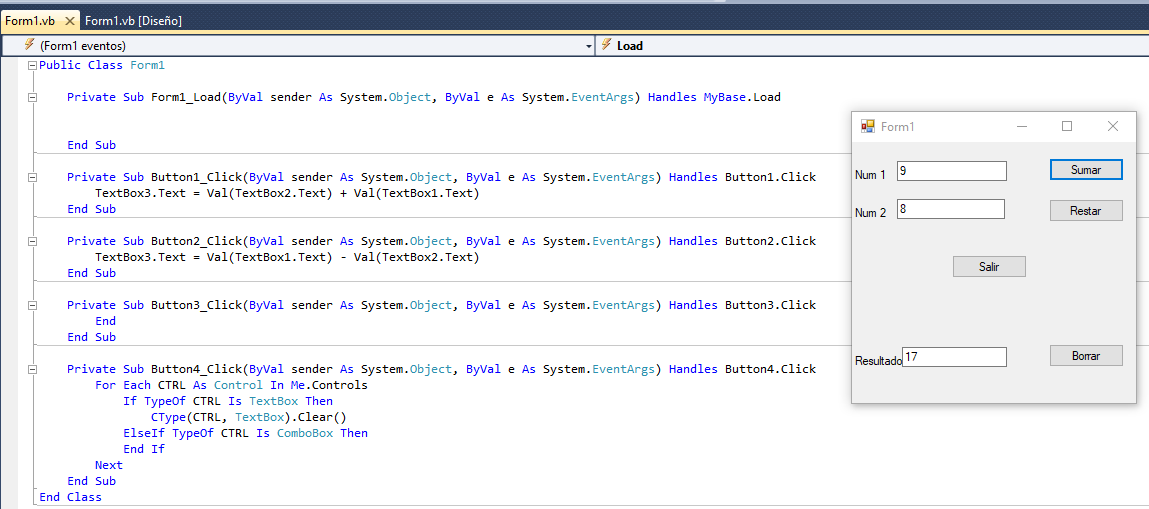1149x509 pixels.
Task: Click the 'For Each CTRL As Control' line
Action: [232, 386]
